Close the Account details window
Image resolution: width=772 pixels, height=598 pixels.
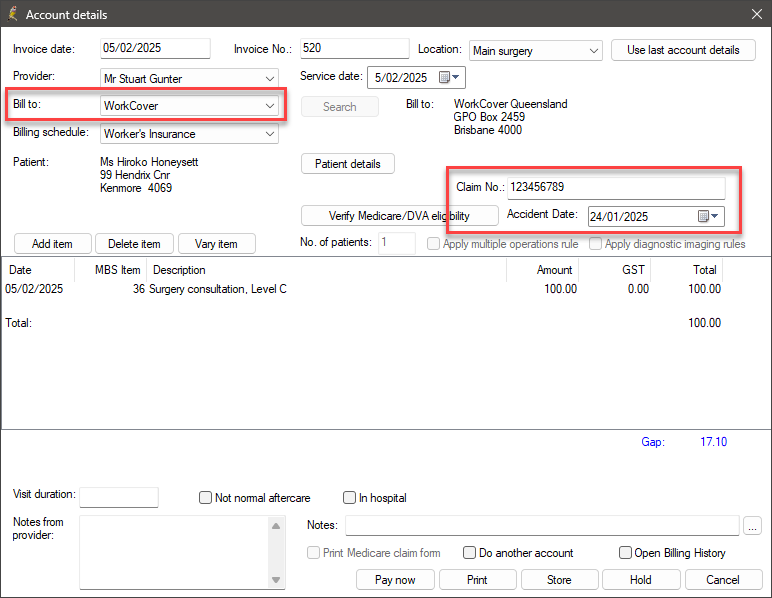757,14
